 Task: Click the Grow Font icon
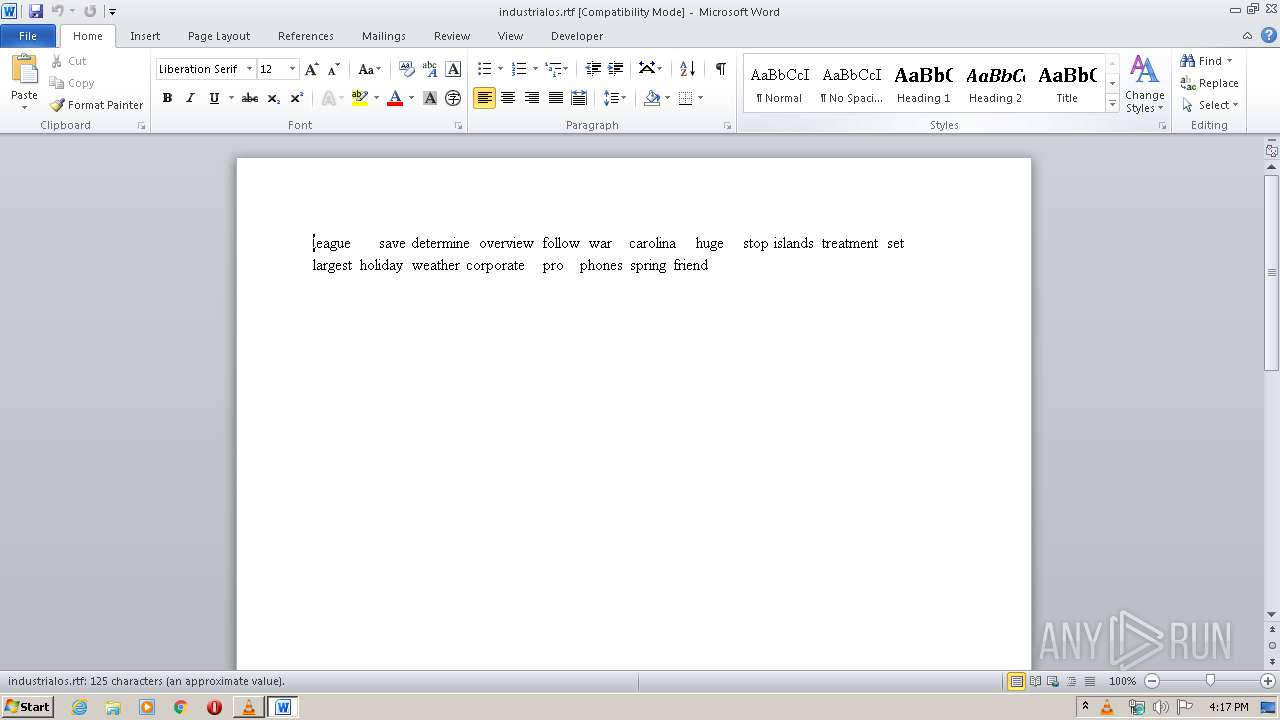point(312,69)
